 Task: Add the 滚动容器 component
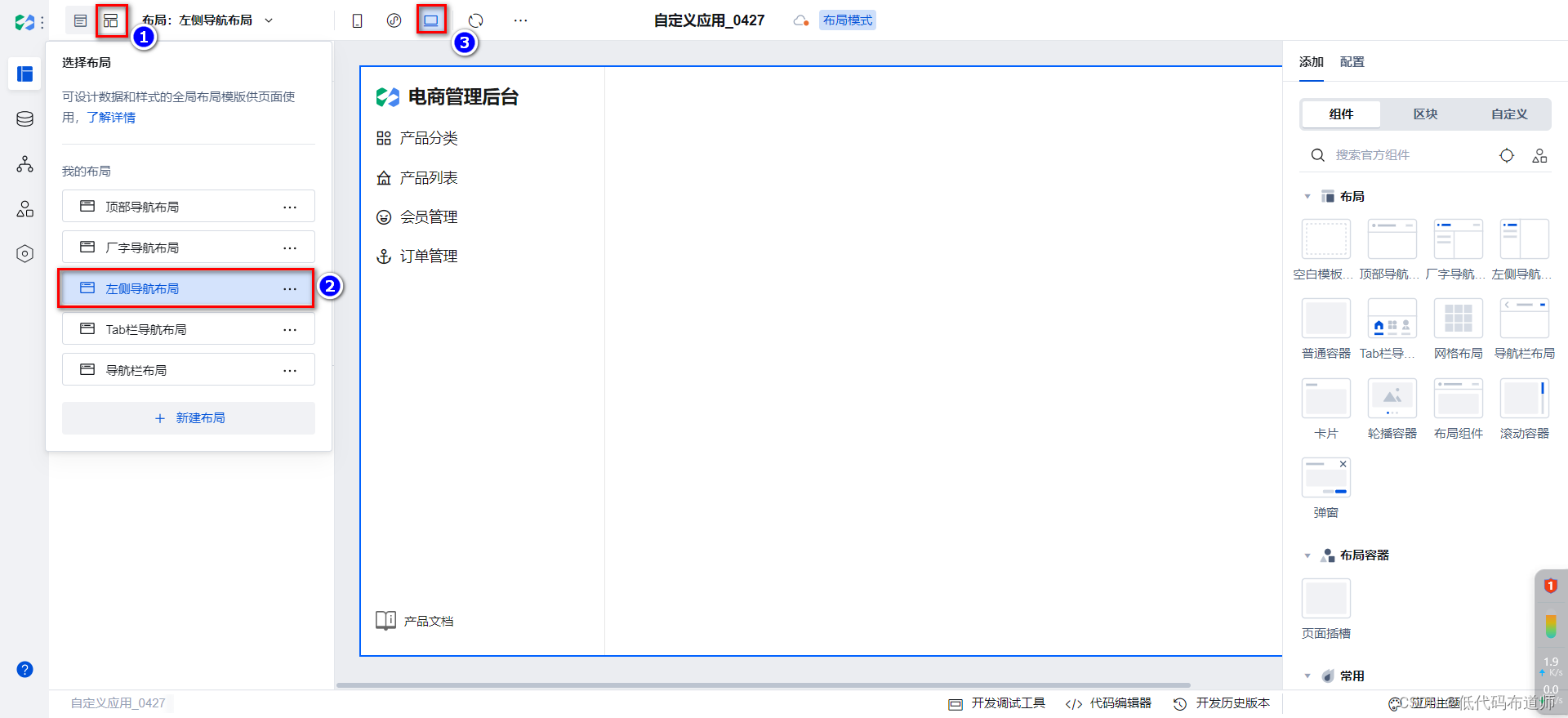(x=1525, y=399)
